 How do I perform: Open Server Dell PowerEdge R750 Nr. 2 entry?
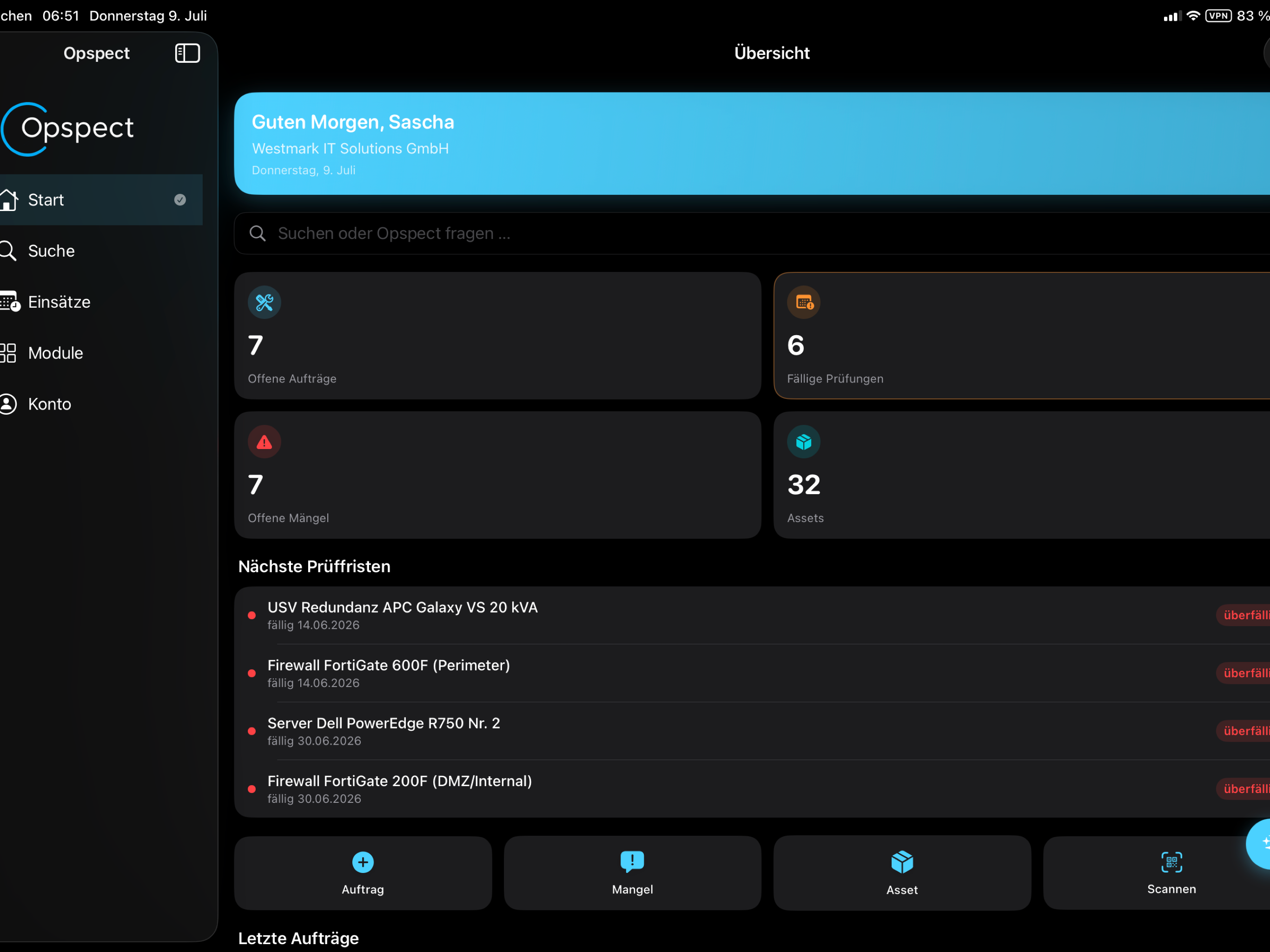752,732
